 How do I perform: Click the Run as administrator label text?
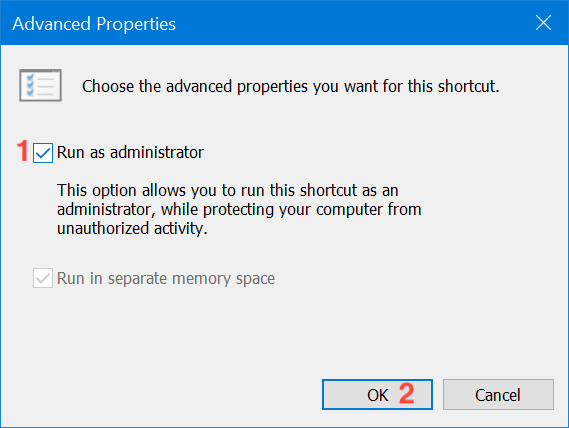(130, 152)
